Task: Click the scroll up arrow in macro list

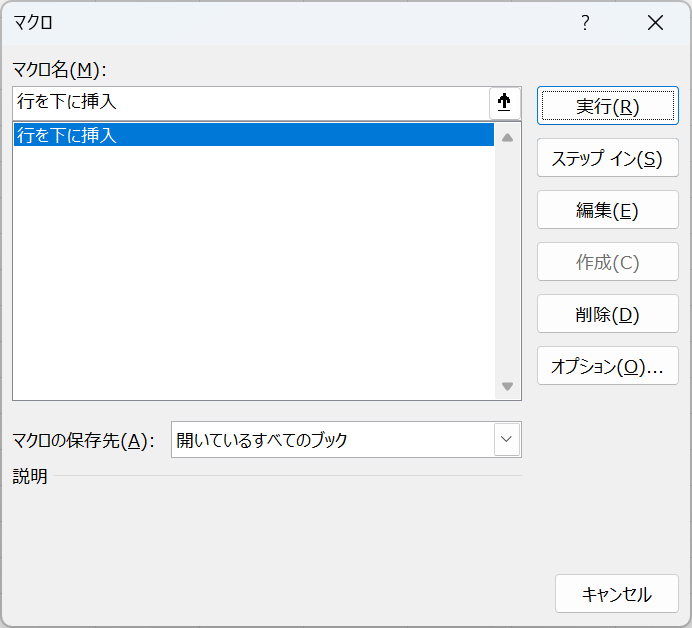Action: [507, 137]
